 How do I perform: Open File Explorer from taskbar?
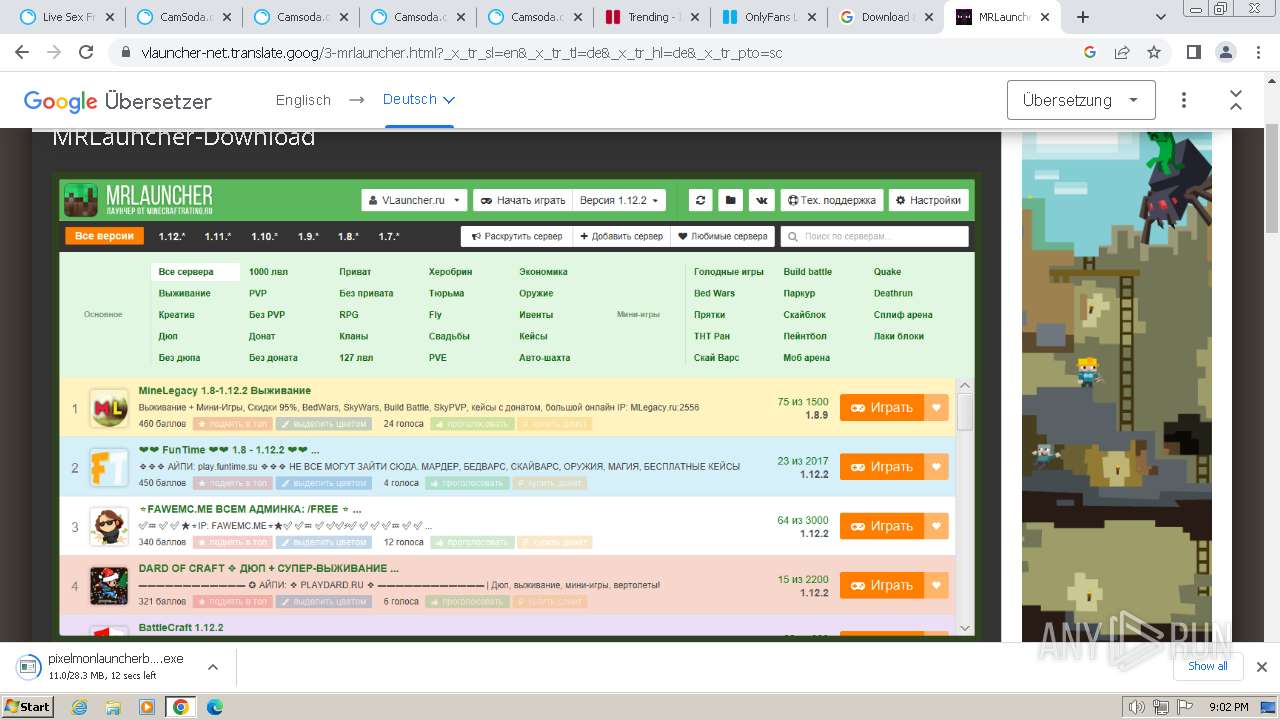point(113,707)
